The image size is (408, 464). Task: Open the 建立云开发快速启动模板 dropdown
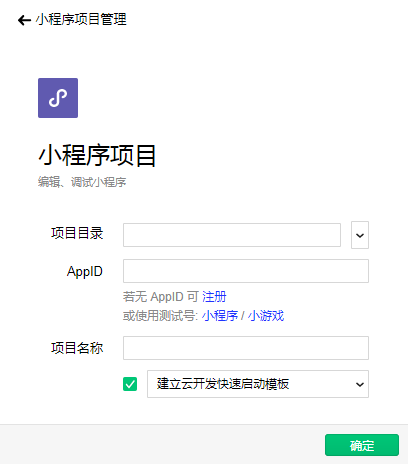tap(258, 384)
